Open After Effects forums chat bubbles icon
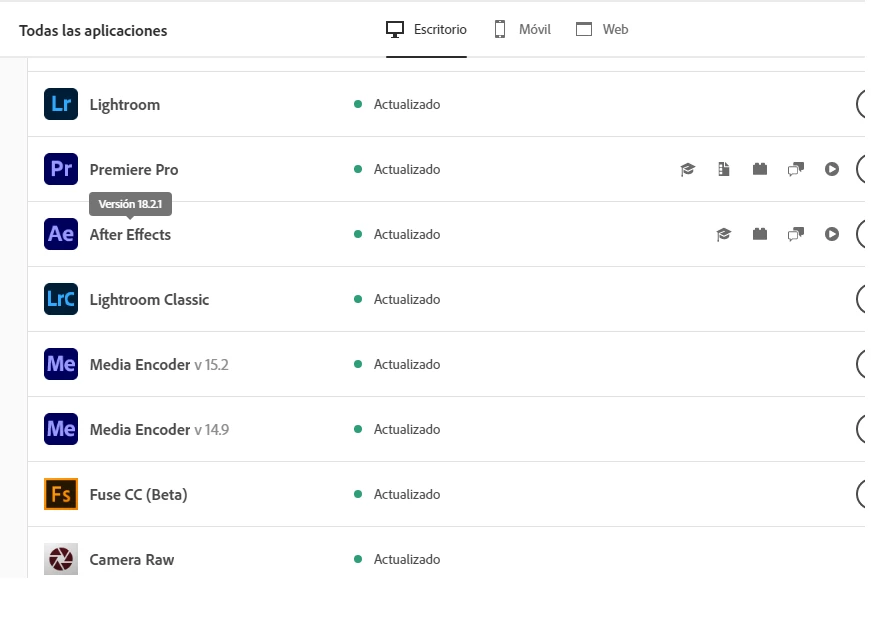871x643 pixels. [x=796, y=234]
